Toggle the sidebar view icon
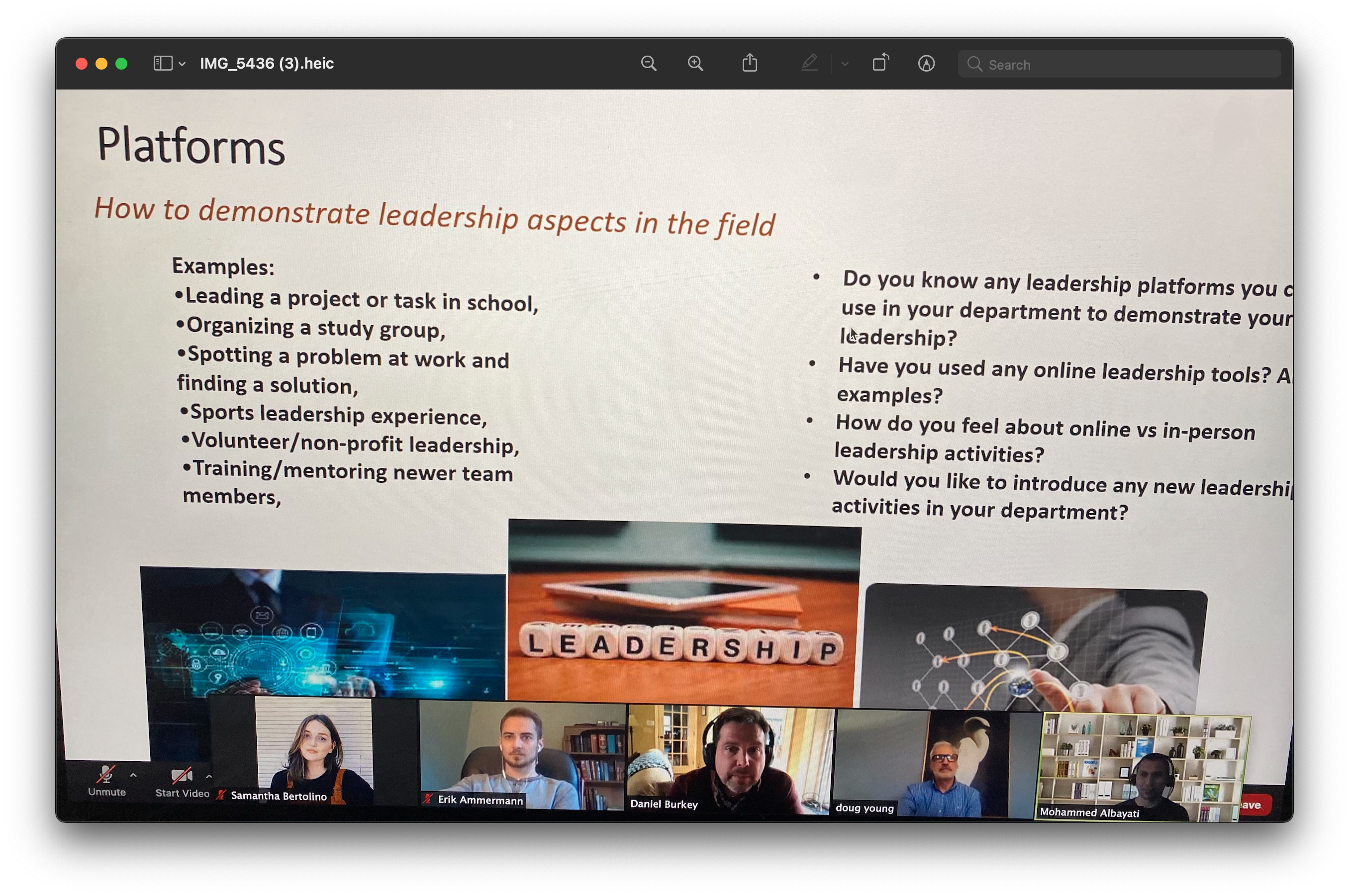Viewport: 1349px width, 896px height. pos(163,63)
